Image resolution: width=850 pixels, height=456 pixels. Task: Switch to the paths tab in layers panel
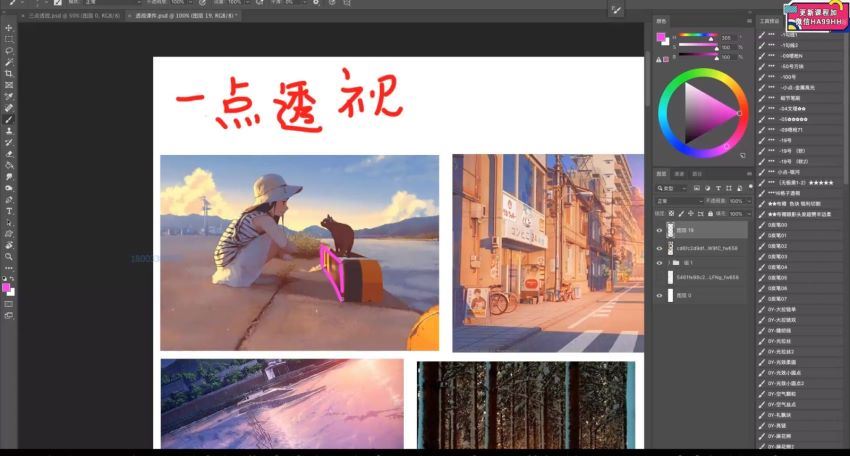697,174
